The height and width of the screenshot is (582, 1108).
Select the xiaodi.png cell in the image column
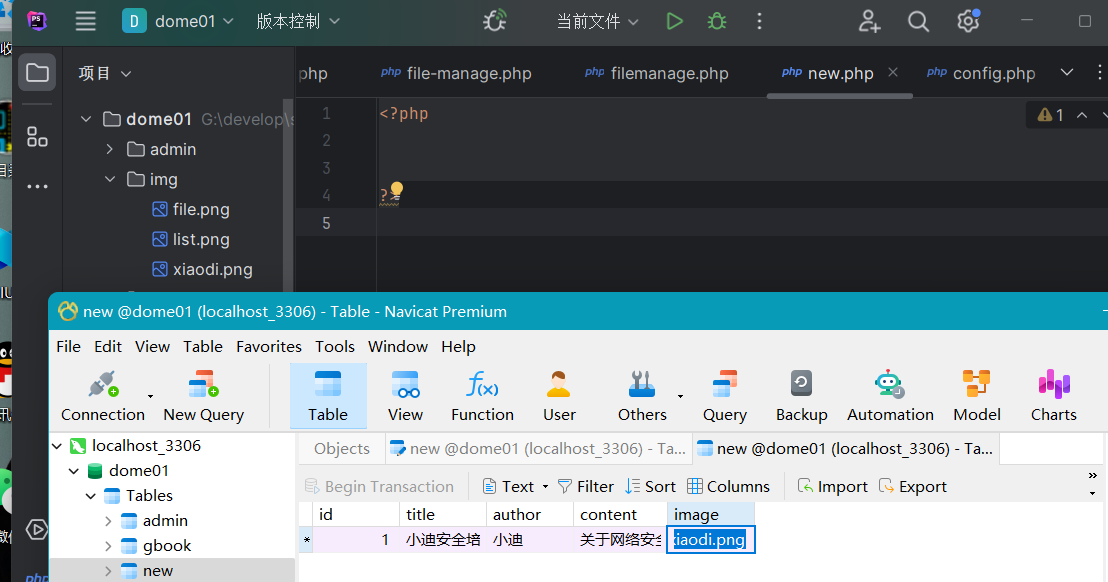pyautogui.click(x=710, y=539)
